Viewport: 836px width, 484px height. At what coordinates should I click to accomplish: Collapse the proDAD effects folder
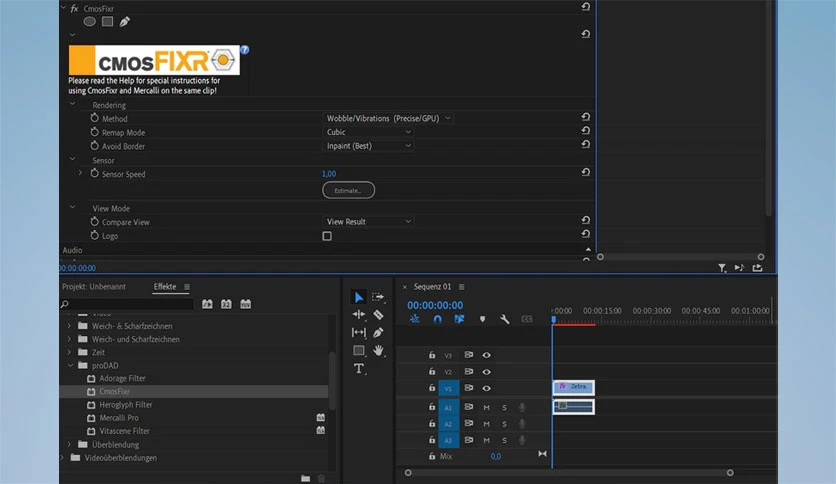[x=70, y=366]
